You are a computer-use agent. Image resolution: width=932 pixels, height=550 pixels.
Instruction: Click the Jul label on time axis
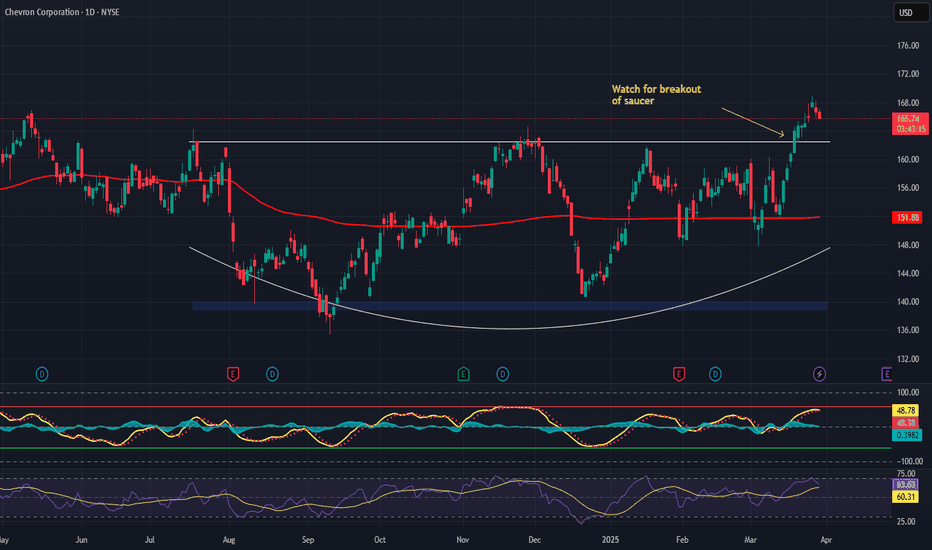(150, 540)
